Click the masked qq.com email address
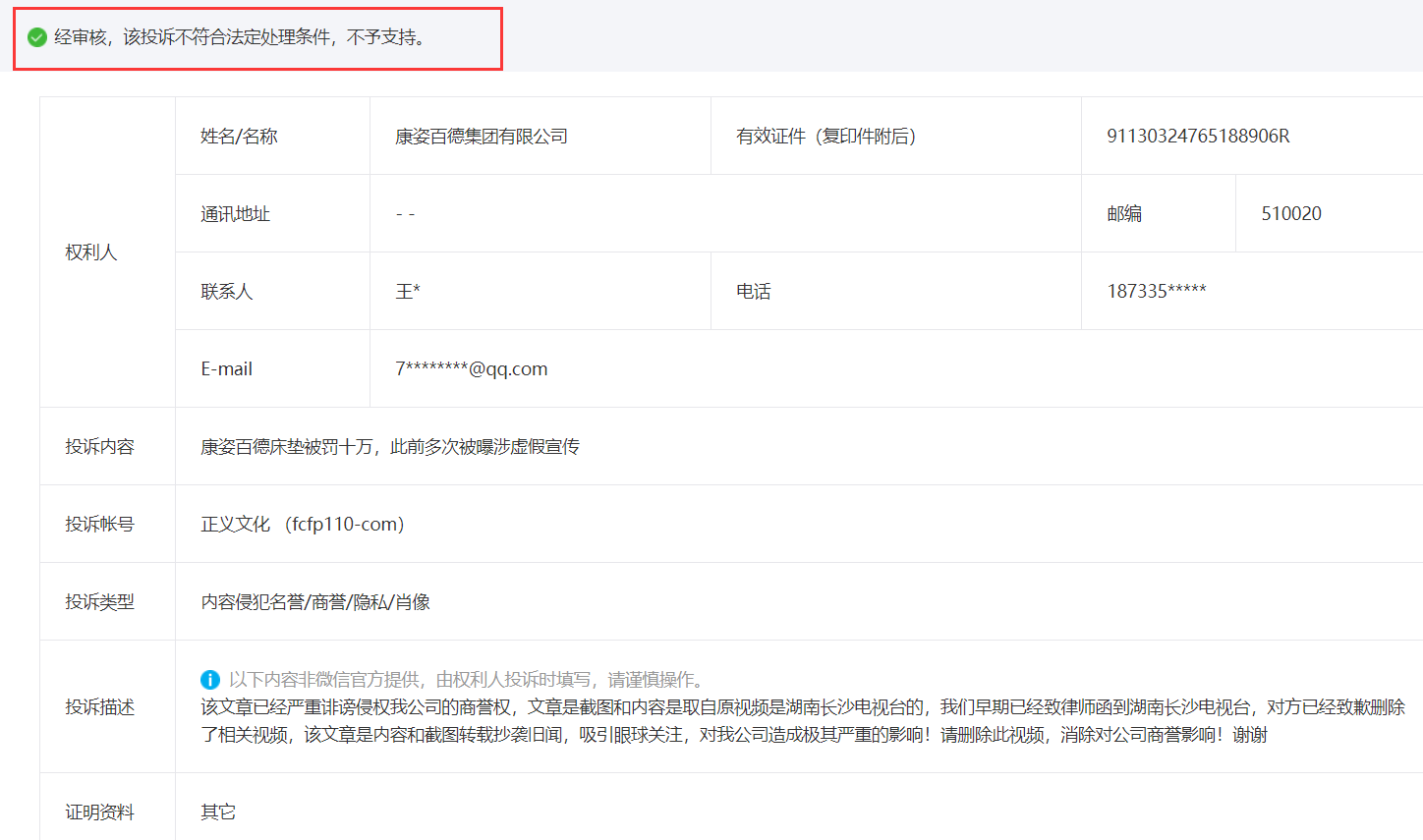 coord(472,369)
